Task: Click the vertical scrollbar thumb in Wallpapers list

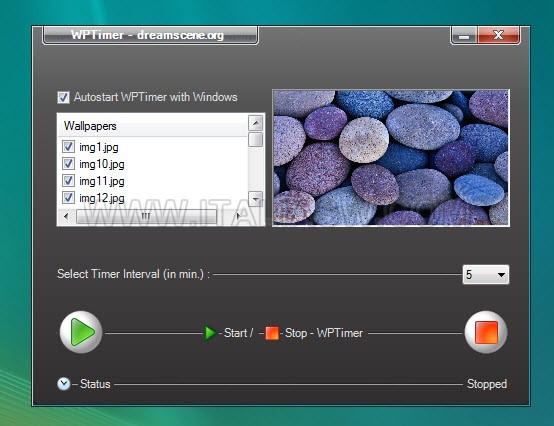Action: (x=255, y=139)
